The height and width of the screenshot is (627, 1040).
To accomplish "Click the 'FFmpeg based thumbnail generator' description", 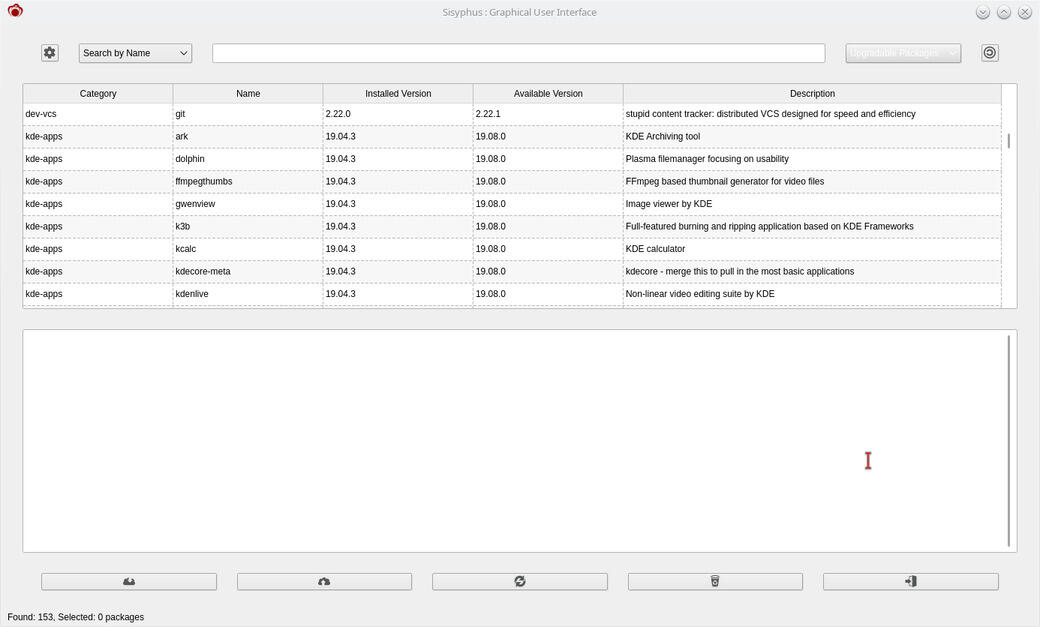I will coord(725,182).
